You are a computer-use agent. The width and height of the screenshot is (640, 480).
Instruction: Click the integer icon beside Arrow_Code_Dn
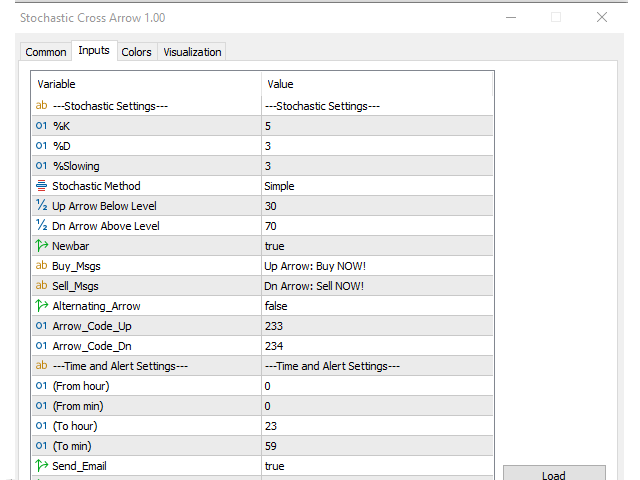[x=41, y=346]
